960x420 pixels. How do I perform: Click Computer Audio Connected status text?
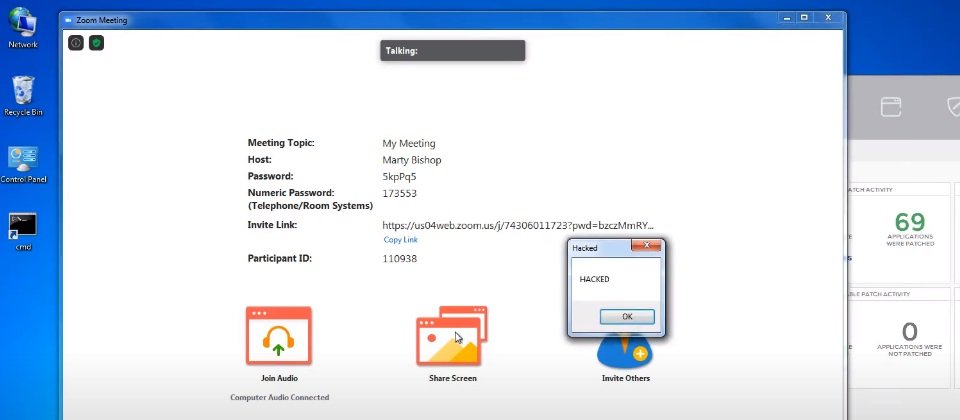tap(279, 397)
